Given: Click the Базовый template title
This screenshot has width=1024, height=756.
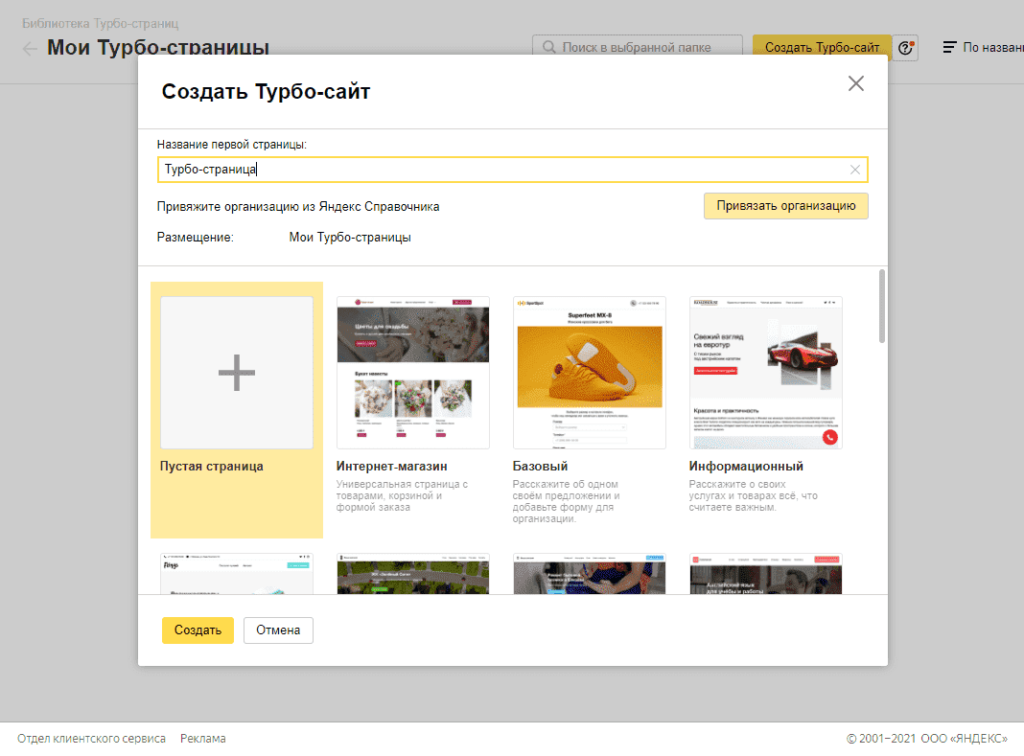Looking at the screenshot, I should [x=540, y=466].
